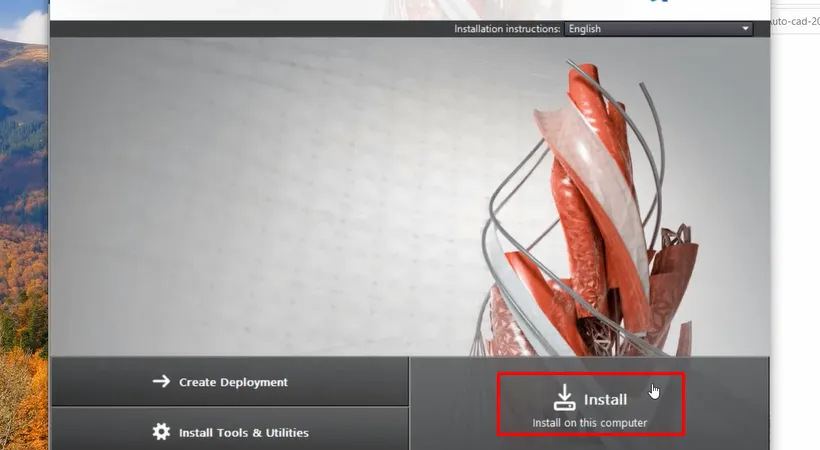Click the Install Tools & Utilities label
This screenshot has width=820, height=450.
click(x=244, y=433)
